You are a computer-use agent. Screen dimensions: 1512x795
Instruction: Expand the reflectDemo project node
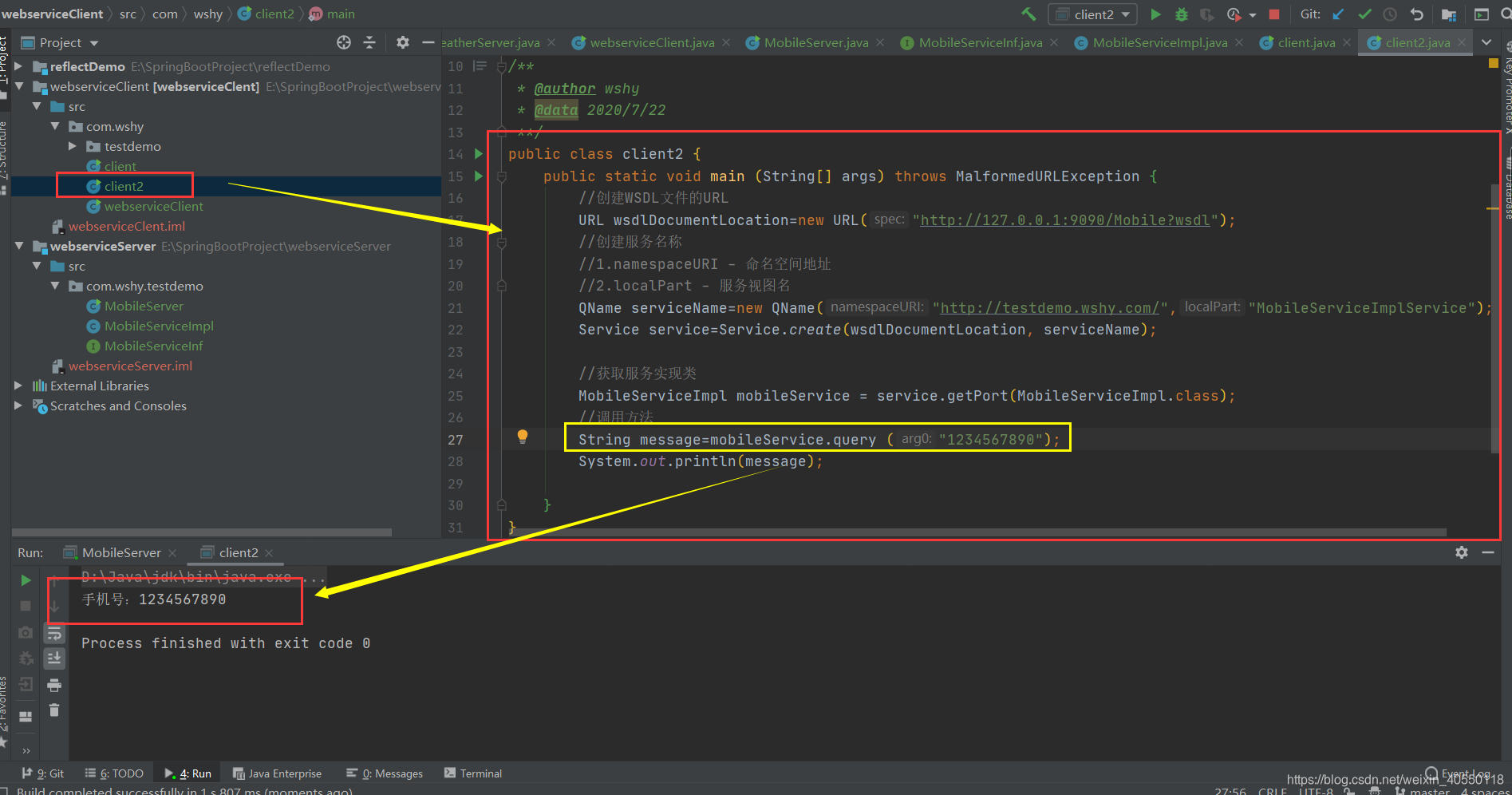[18, 66]
